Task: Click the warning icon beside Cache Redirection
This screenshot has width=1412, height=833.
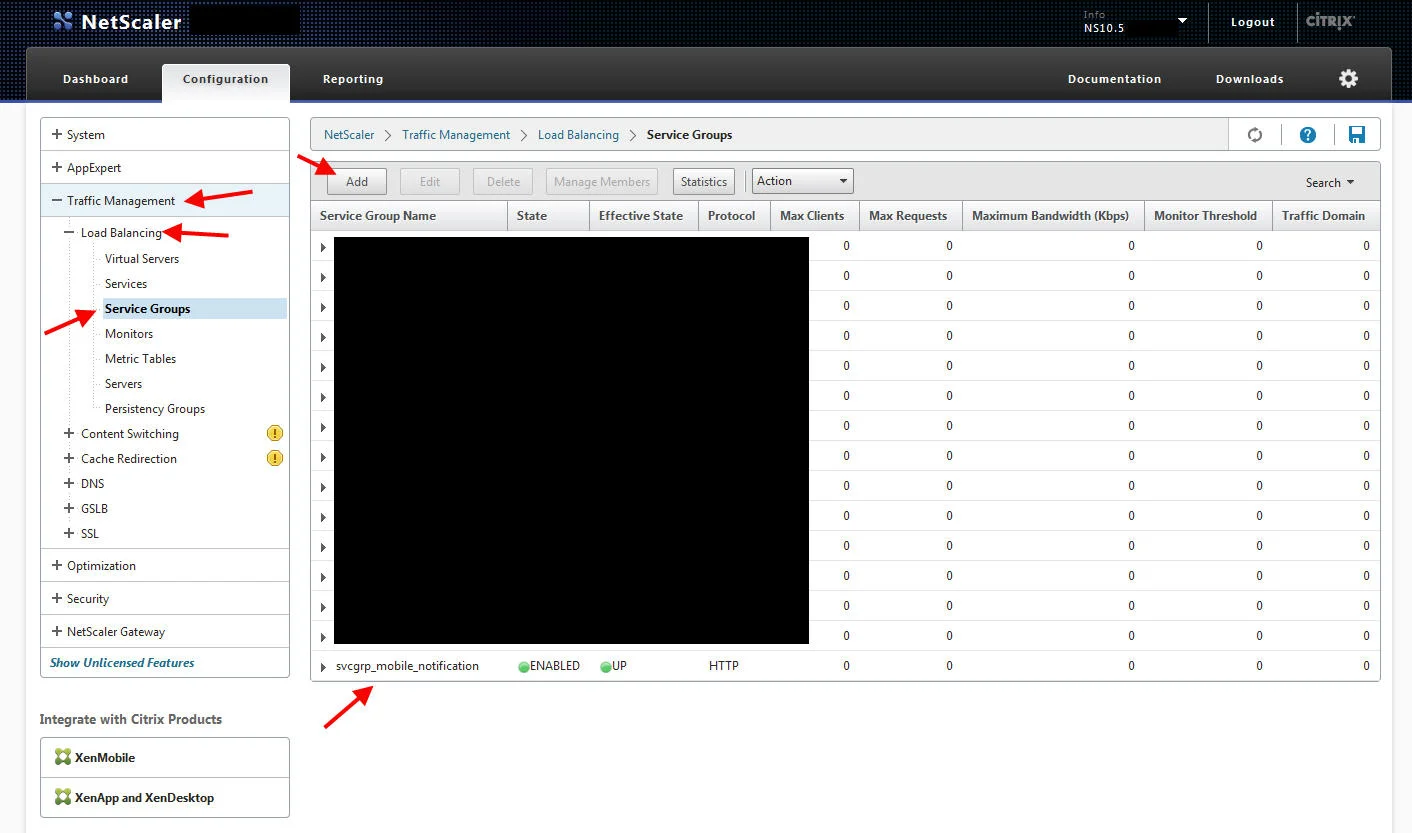Action: [275, 458]
